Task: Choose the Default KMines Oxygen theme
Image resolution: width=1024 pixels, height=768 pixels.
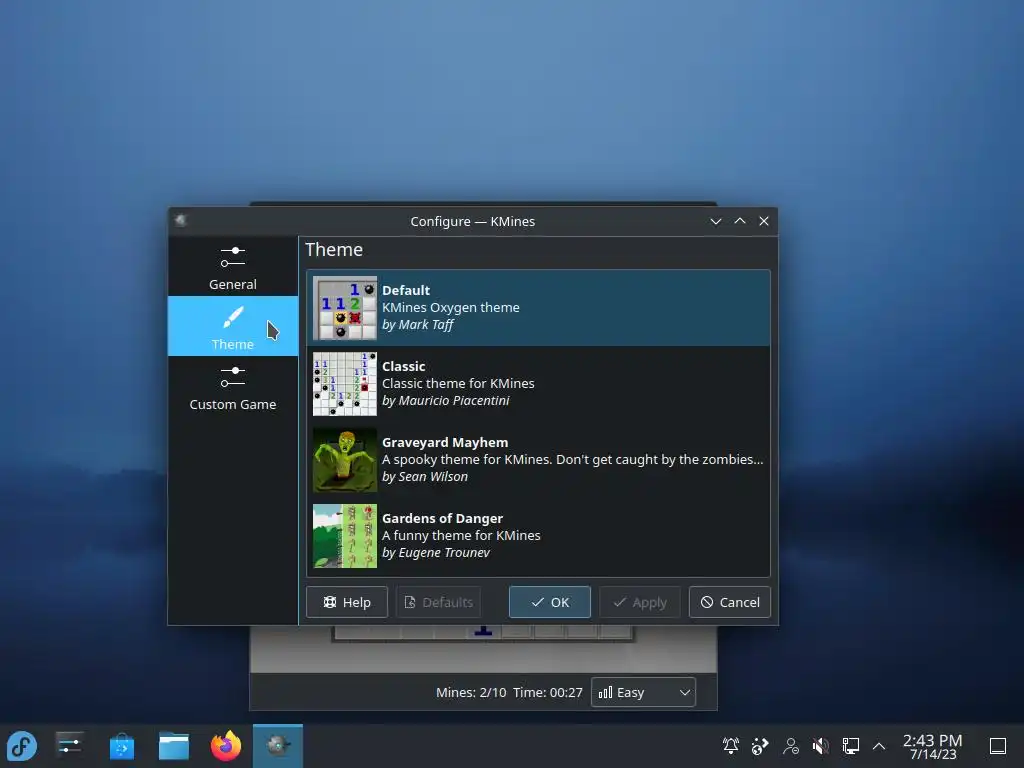Action: (x=538, y=308)
